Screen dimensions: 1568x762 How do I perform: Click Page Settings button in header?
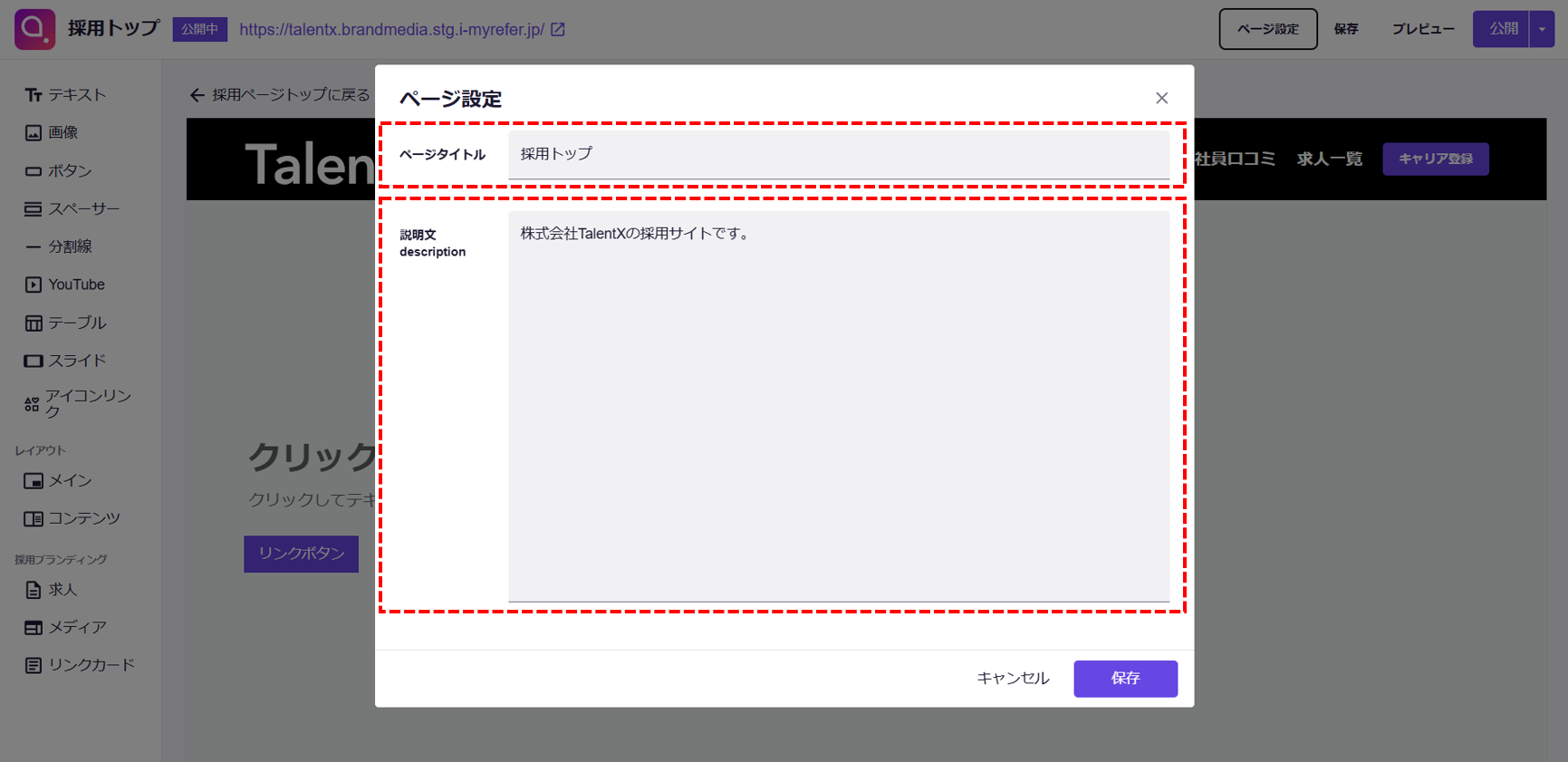pos(1267,29)
